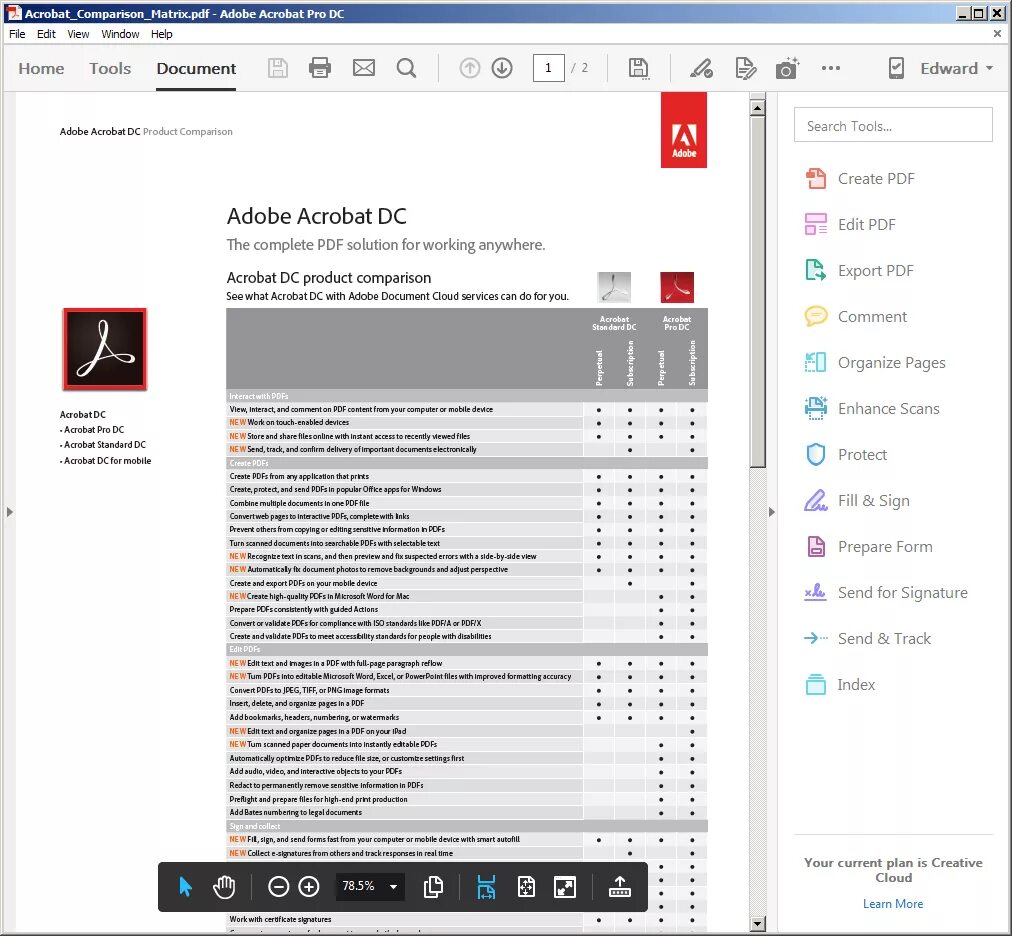Switch to the Tools tab
This screenshot has height=936, width=1012.
point(110,68)
